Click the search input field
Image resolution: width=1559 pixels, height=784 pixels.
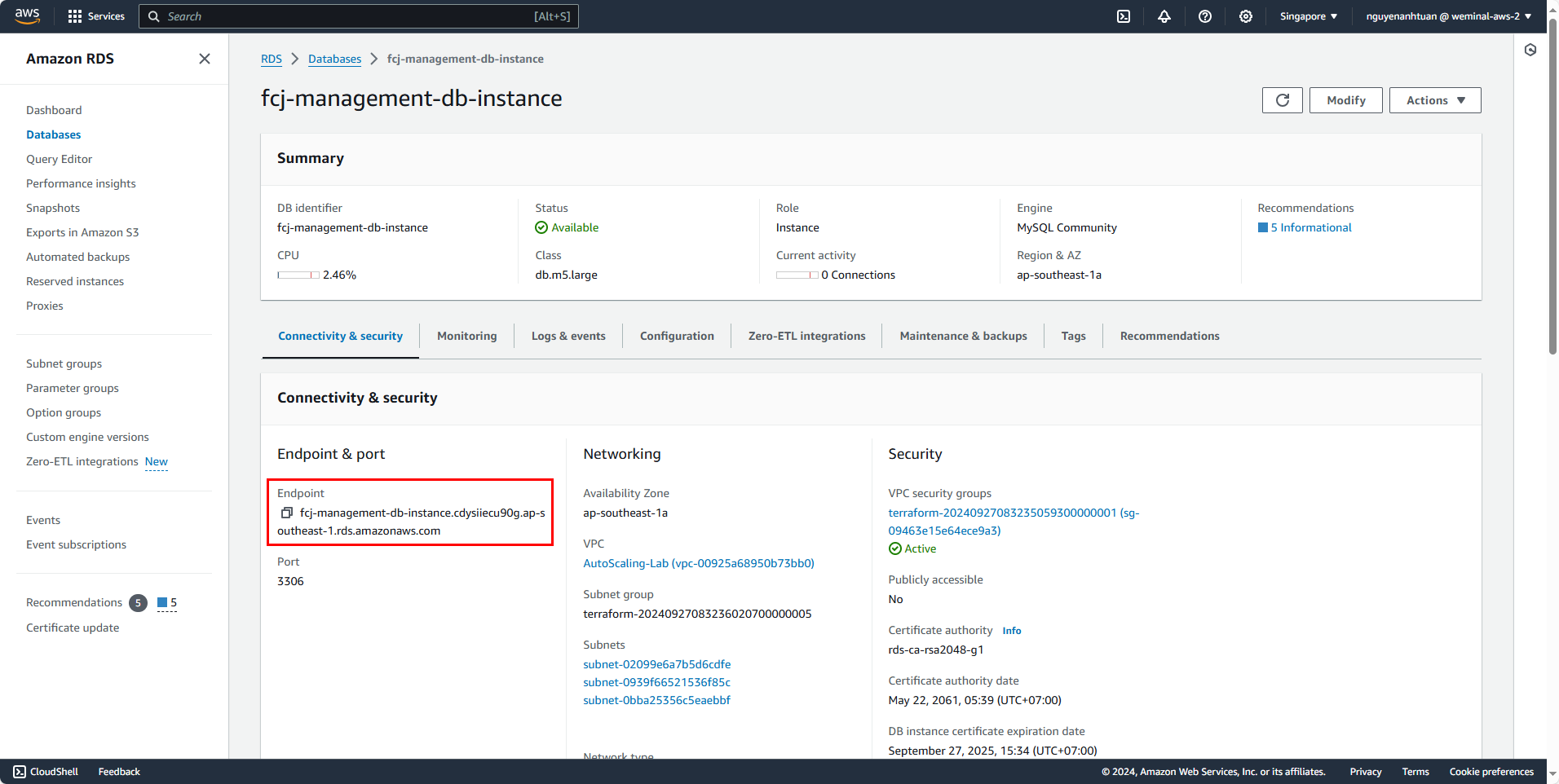click(x=359, y=16)
